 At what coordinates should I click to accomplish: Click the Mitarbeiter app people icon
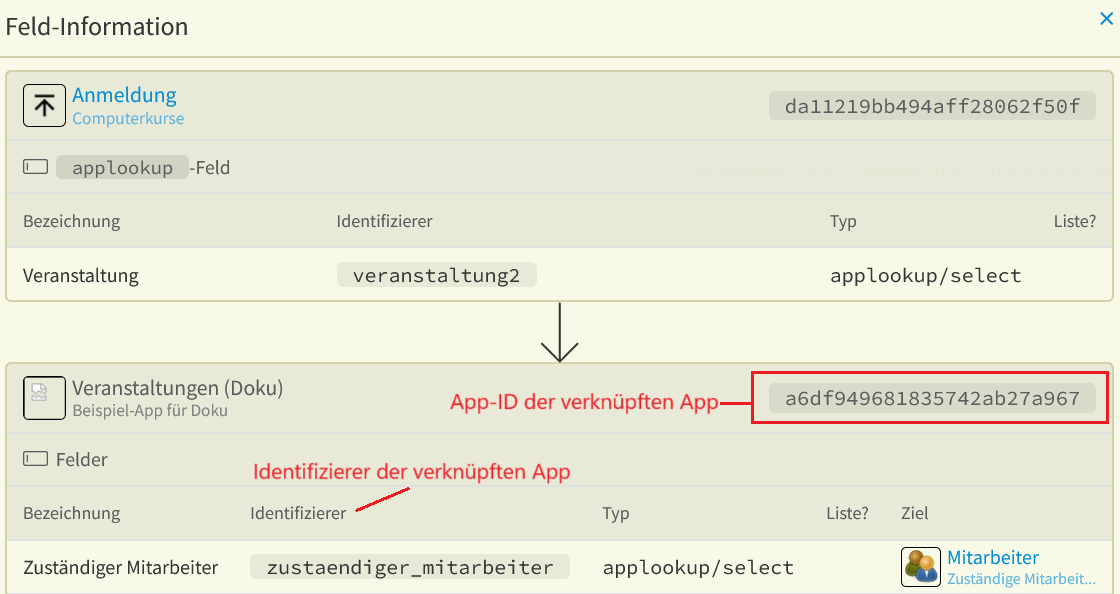[x=921, y=567]
